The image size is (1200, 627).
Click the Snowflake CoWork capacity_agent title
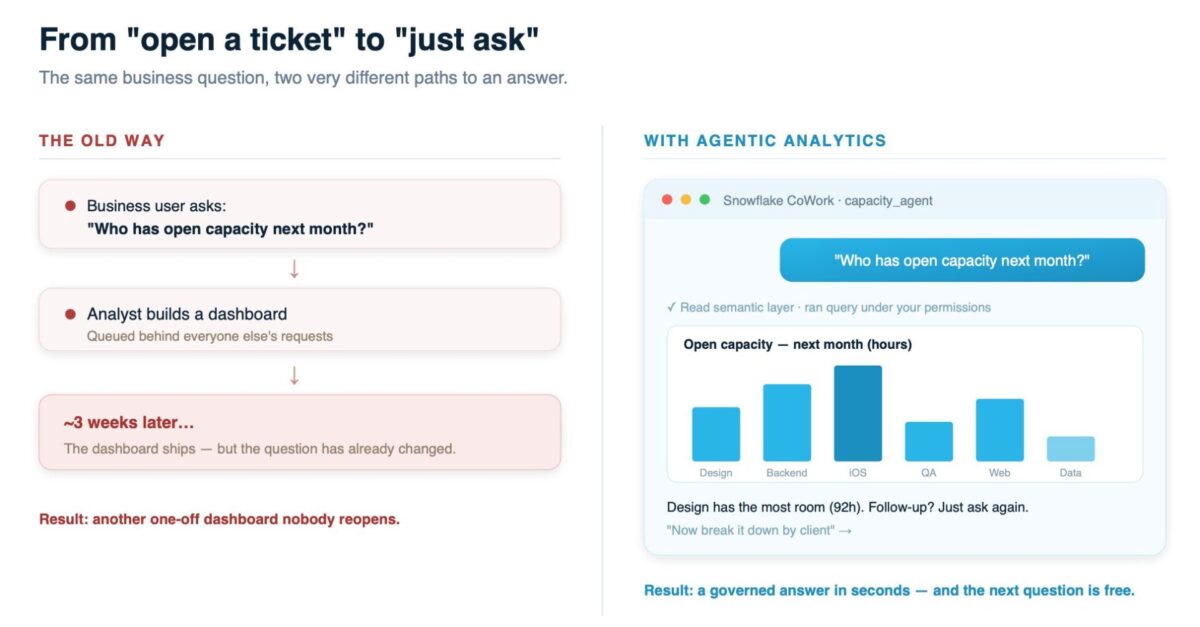click(x=828, y=200)
